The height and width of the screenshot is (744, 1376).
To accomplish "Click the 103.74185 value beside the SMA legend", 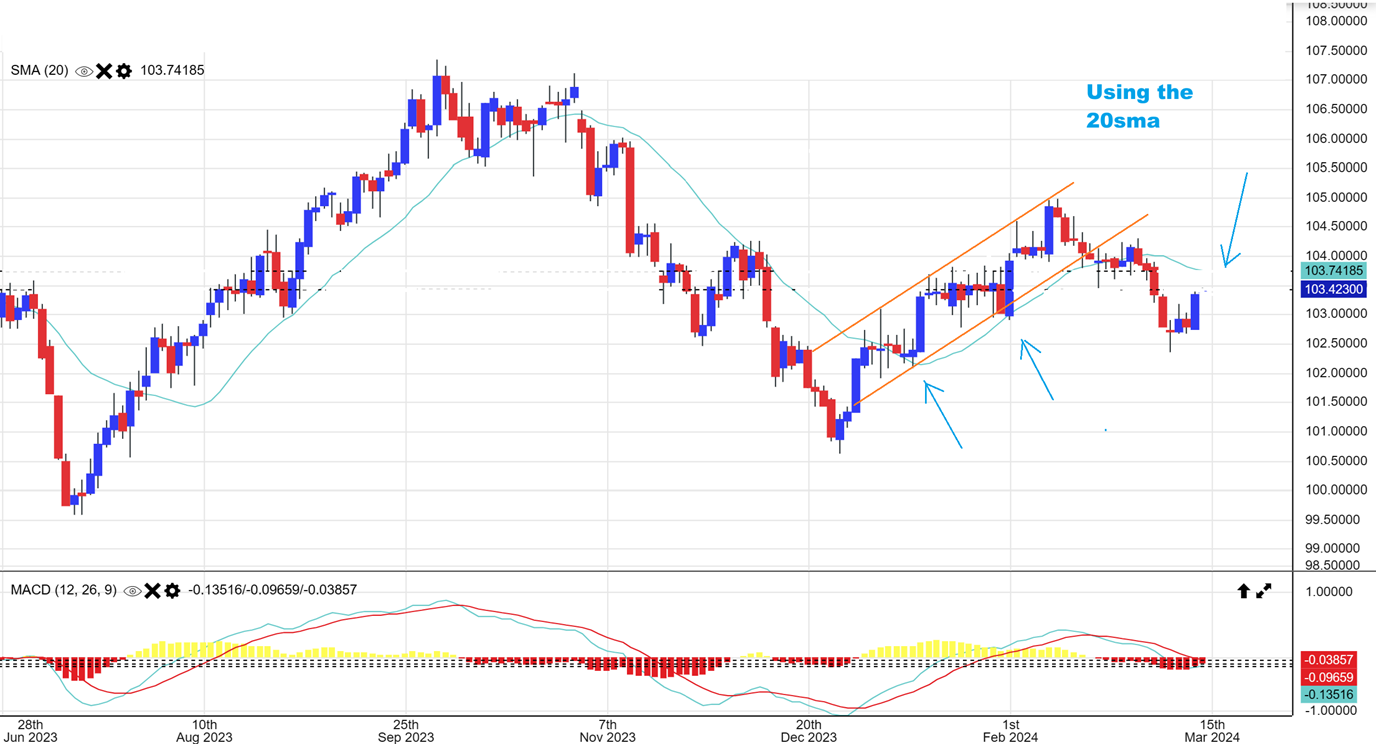I will pos(173,71).
